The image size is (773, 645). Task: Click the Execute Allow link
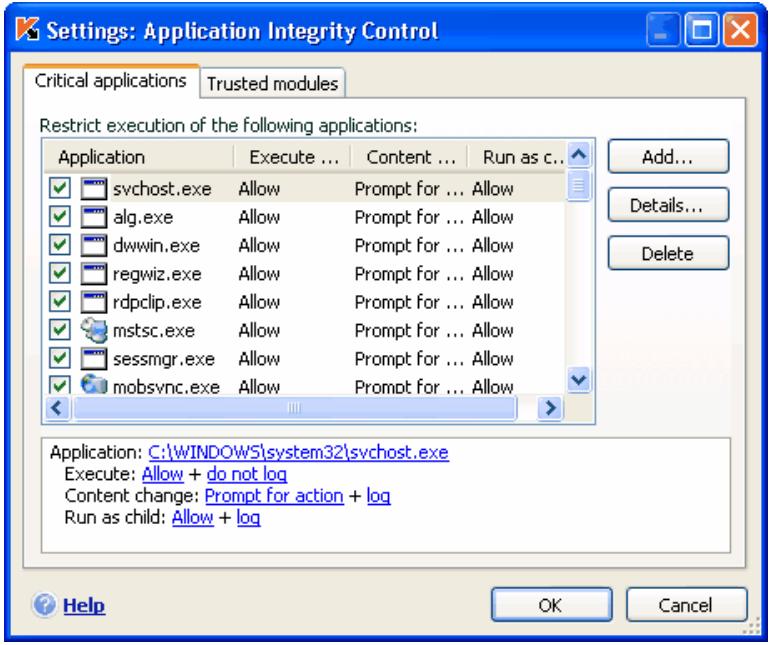pos(163,474)
